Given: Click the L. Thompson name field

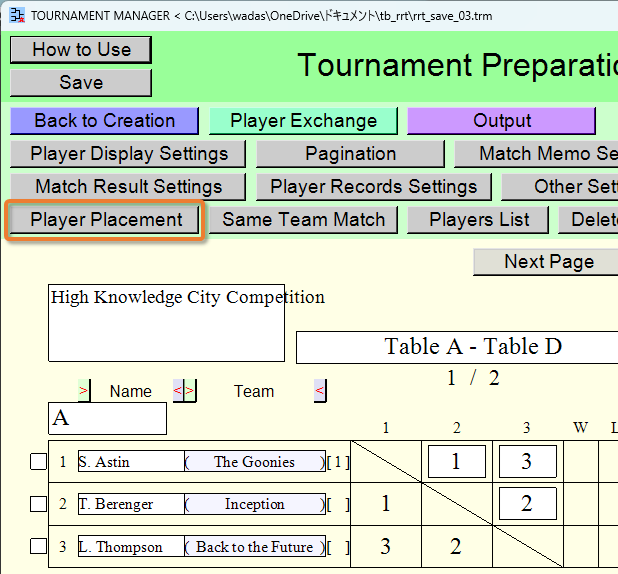Looking at the screenshot, I should (x=131, y=546).
